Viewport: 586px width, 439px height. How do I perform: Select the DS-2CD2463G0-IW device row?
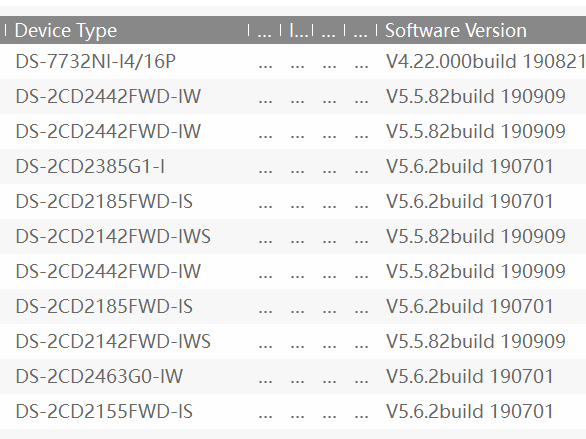(x=293, y=376)
